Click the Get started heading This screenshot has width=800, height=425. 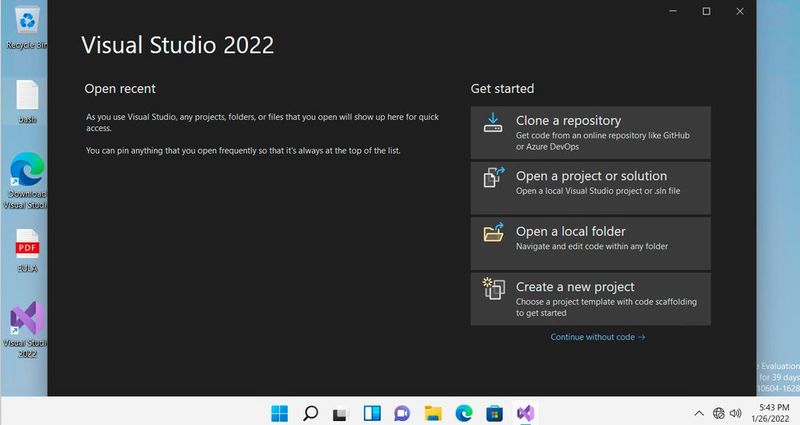pos(502,89)
